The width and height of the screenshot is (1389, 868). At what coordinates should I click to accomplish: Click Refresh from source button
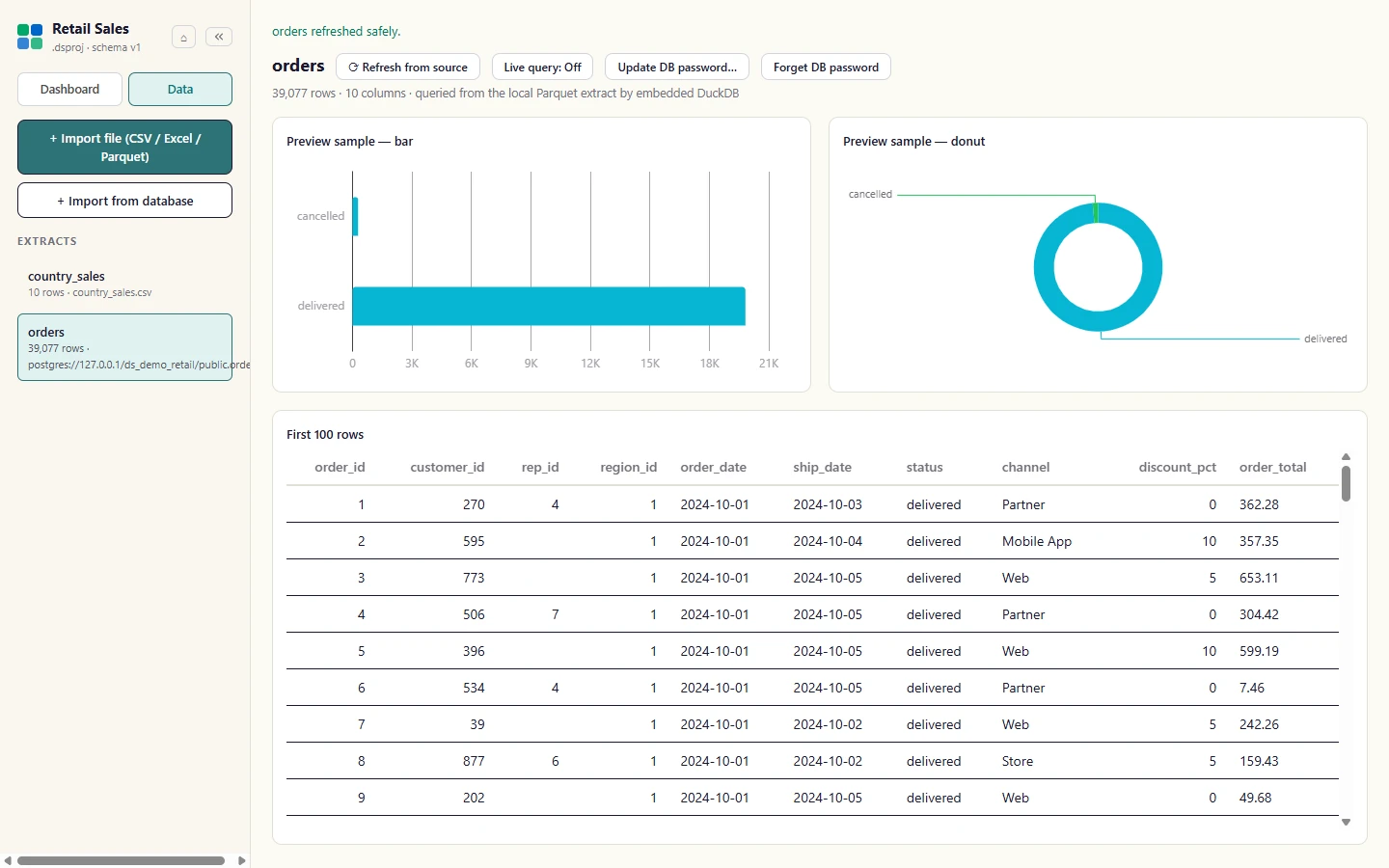[x=408, y=68]
